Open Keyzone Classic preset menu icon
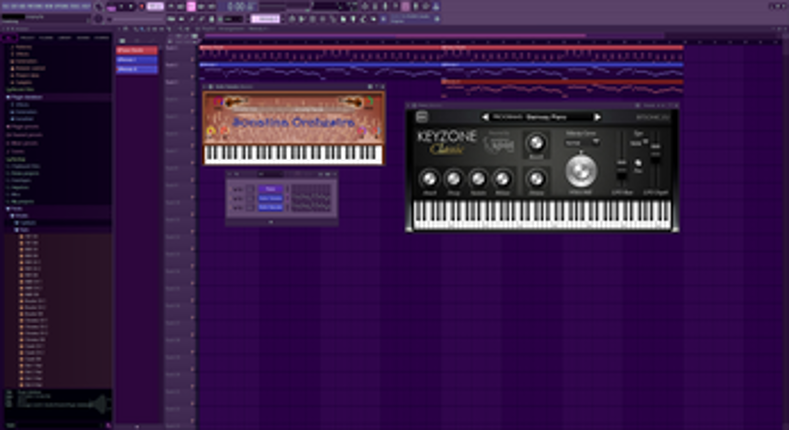This screenshot has height=430, width=789. click(422, 117)
